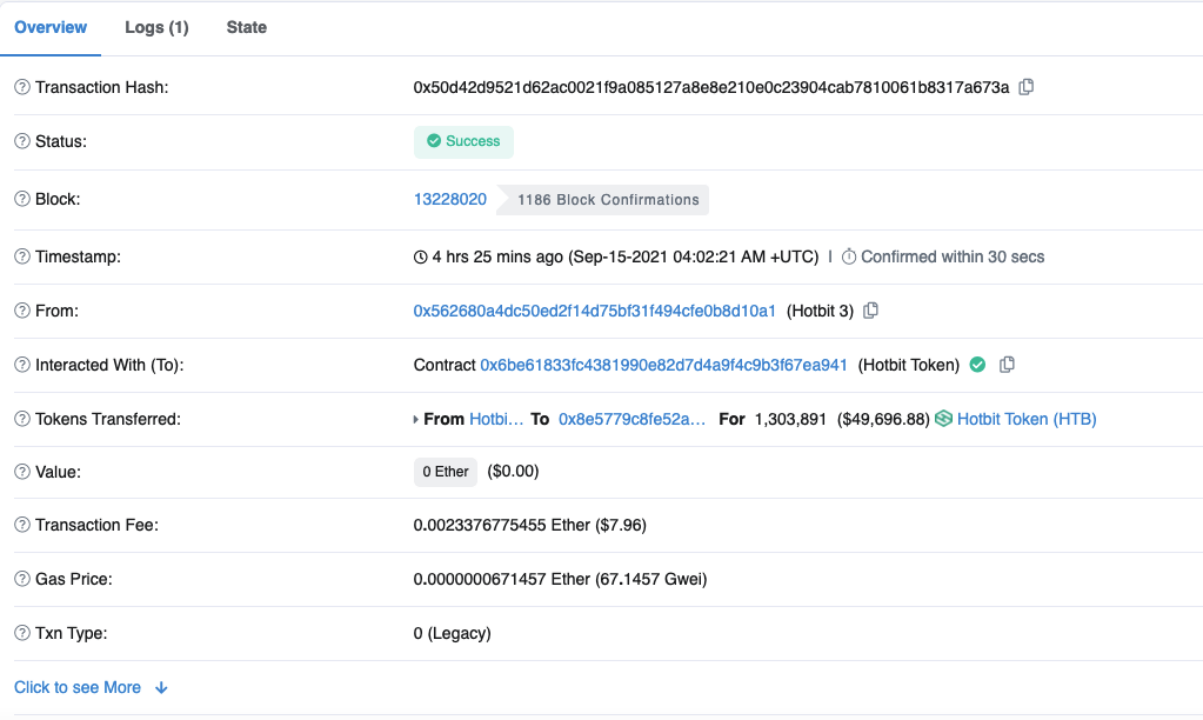Select the Overview tab

[x=50, y=28]
